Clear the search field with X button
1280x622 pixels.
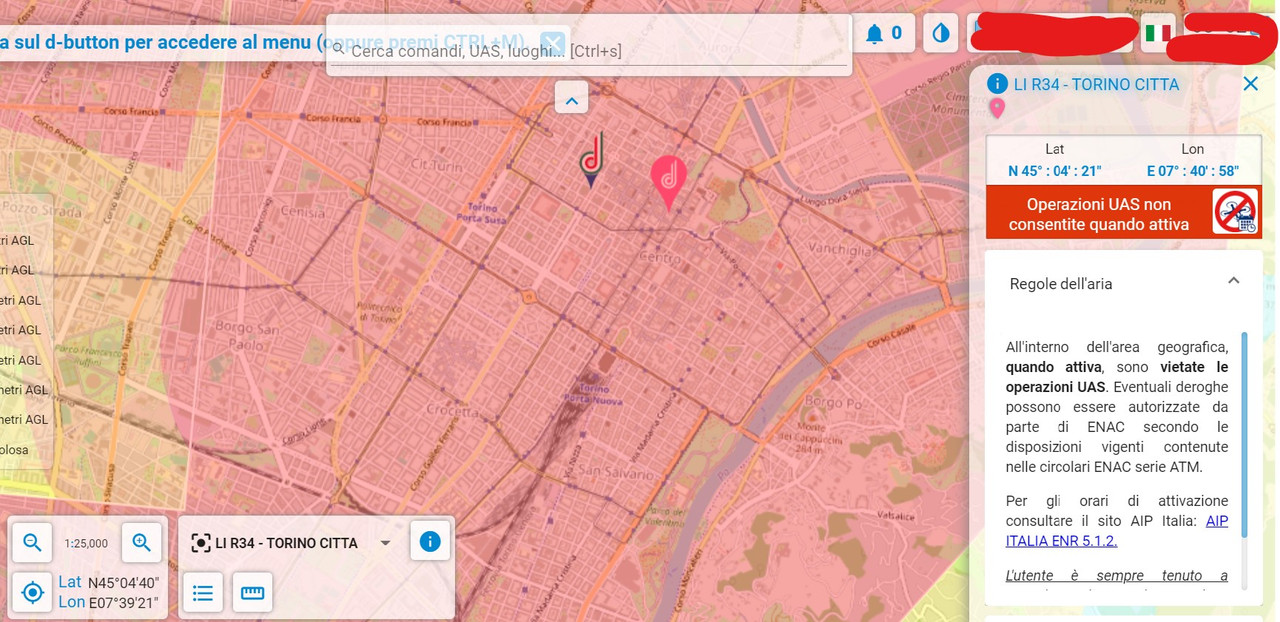553,43
